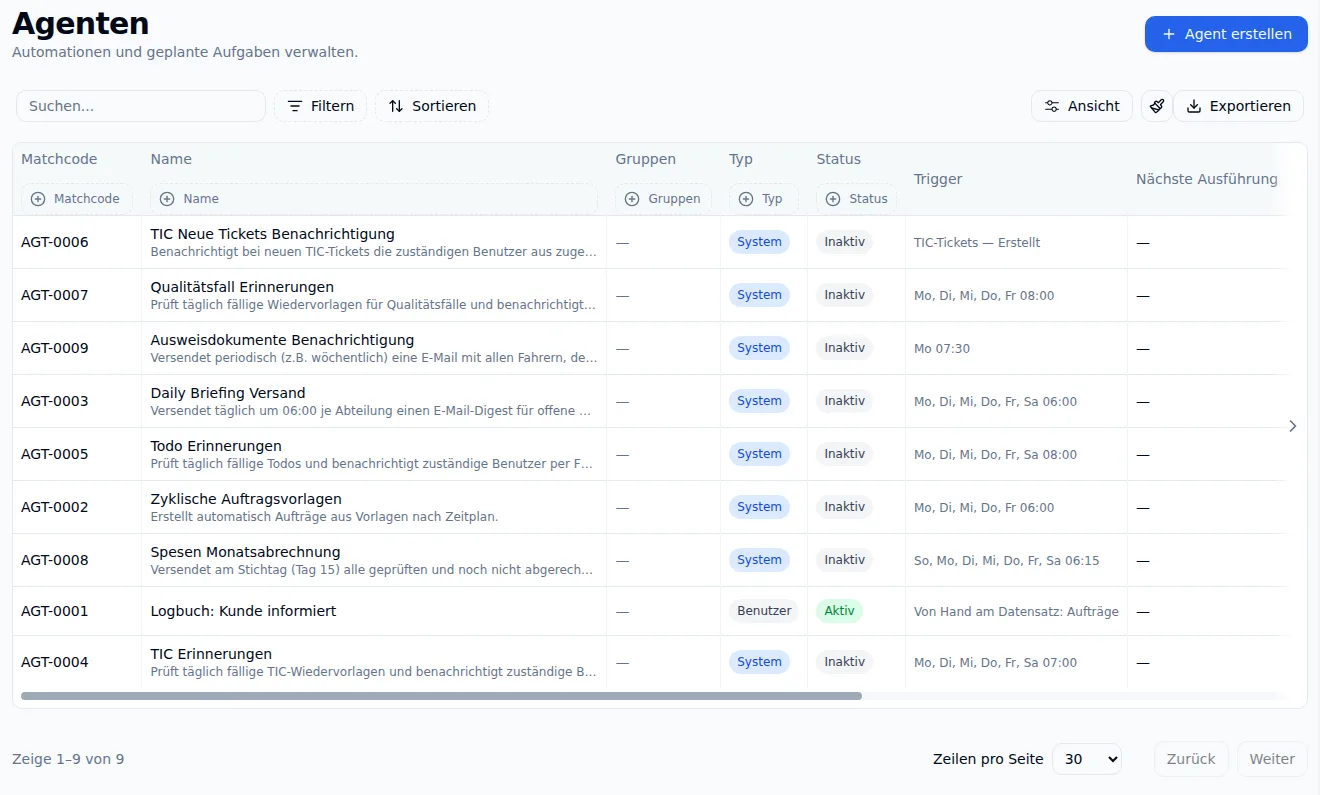This screenshot has width=1320, height=795.
Task: Click matchcode AGT-0008
Action: coord(55,560)
